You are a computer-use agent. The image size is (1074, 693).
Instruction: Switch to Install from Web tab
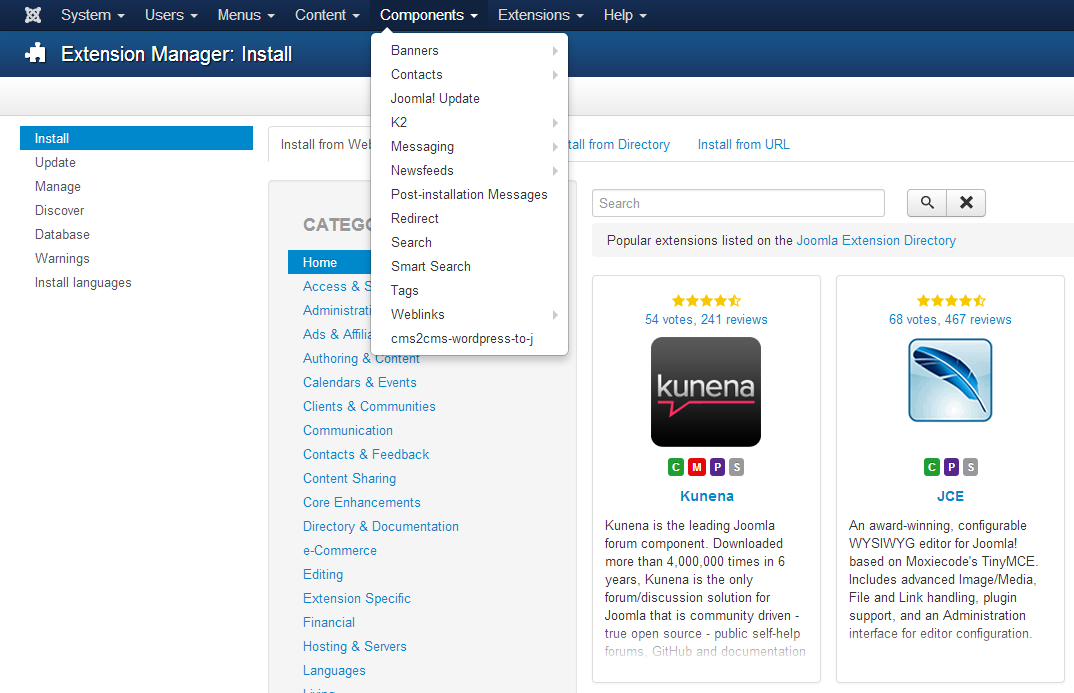click(326, 144)
